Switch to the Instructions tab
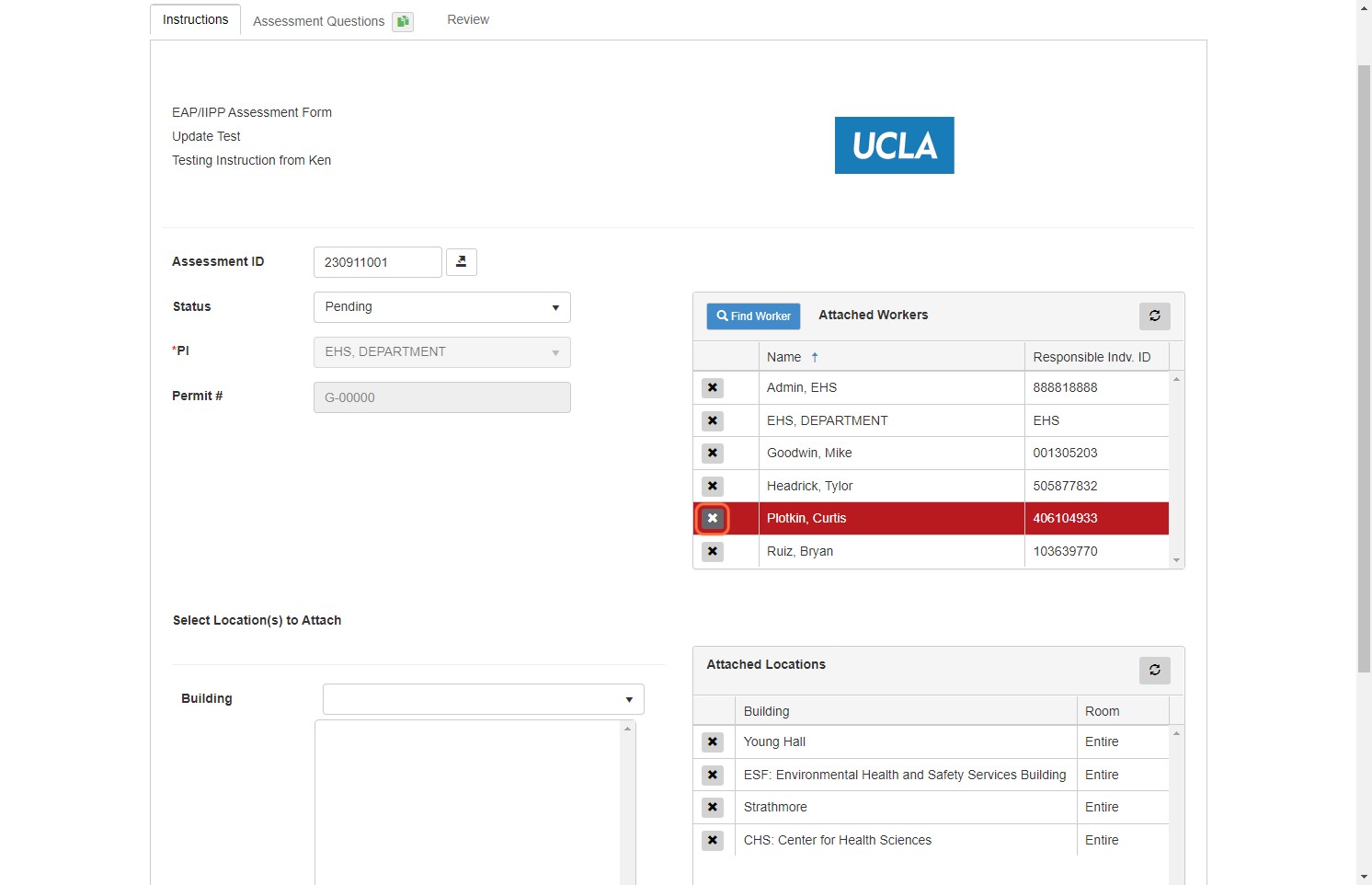Image resolution: width=1372 pixels, height=885 pixels. point(196,20)
